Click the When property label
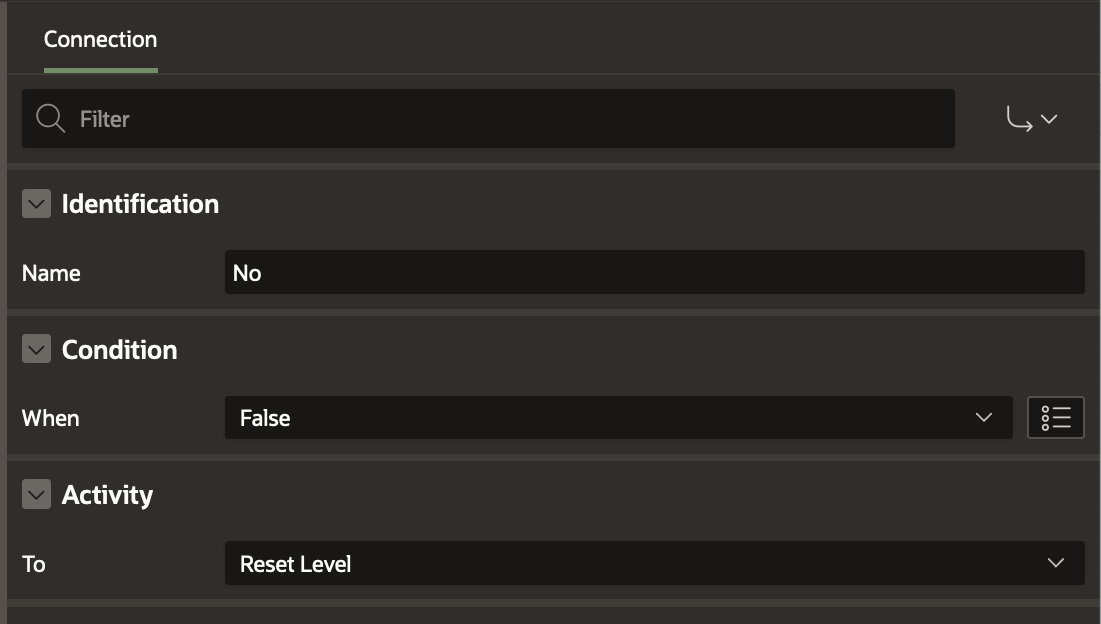The height and width of the screenshot is (624, 1101). click(50, 418)
